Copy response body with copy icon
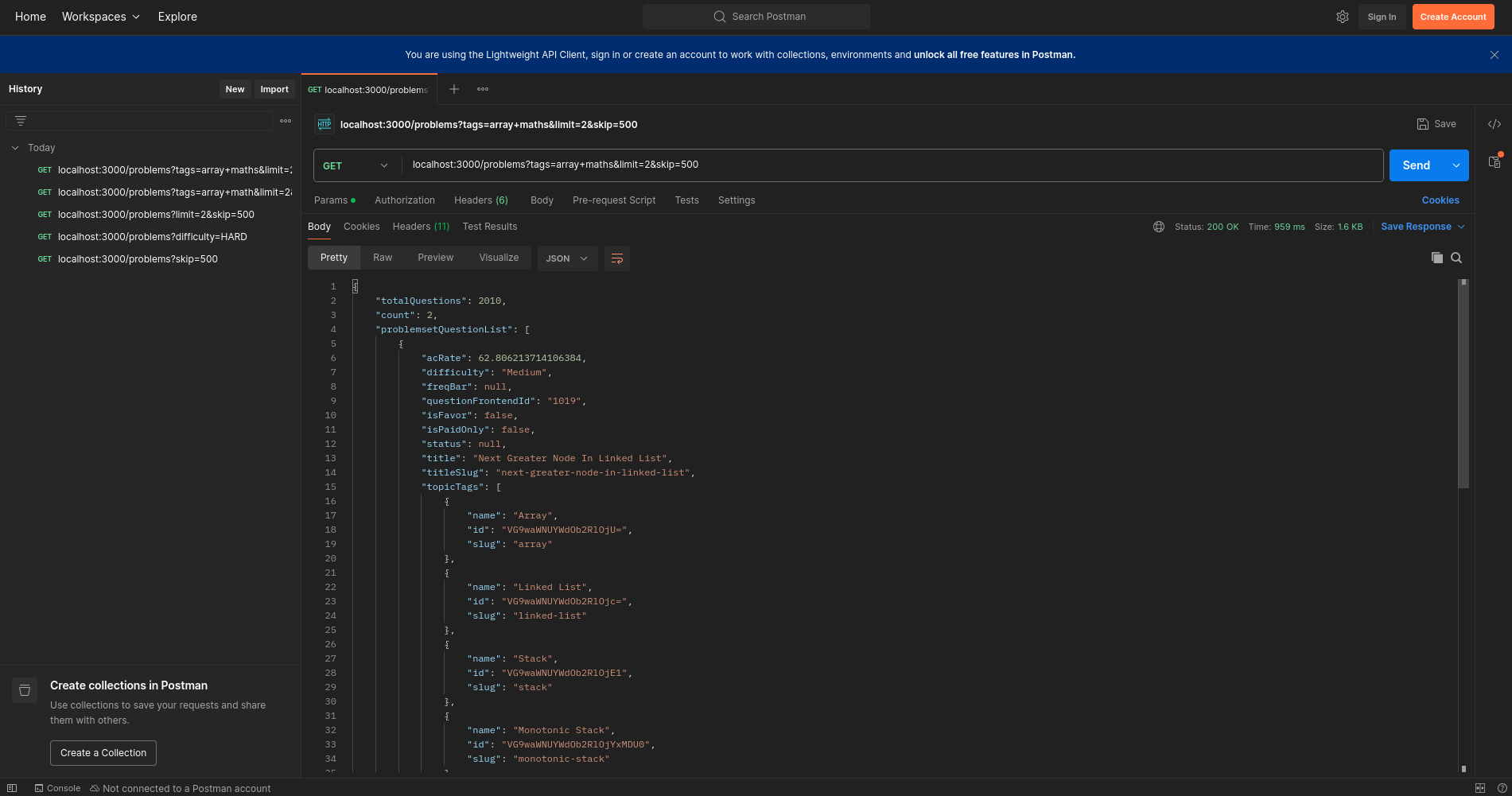Viewport: 1512px width, 796px height. point(1436,258)
